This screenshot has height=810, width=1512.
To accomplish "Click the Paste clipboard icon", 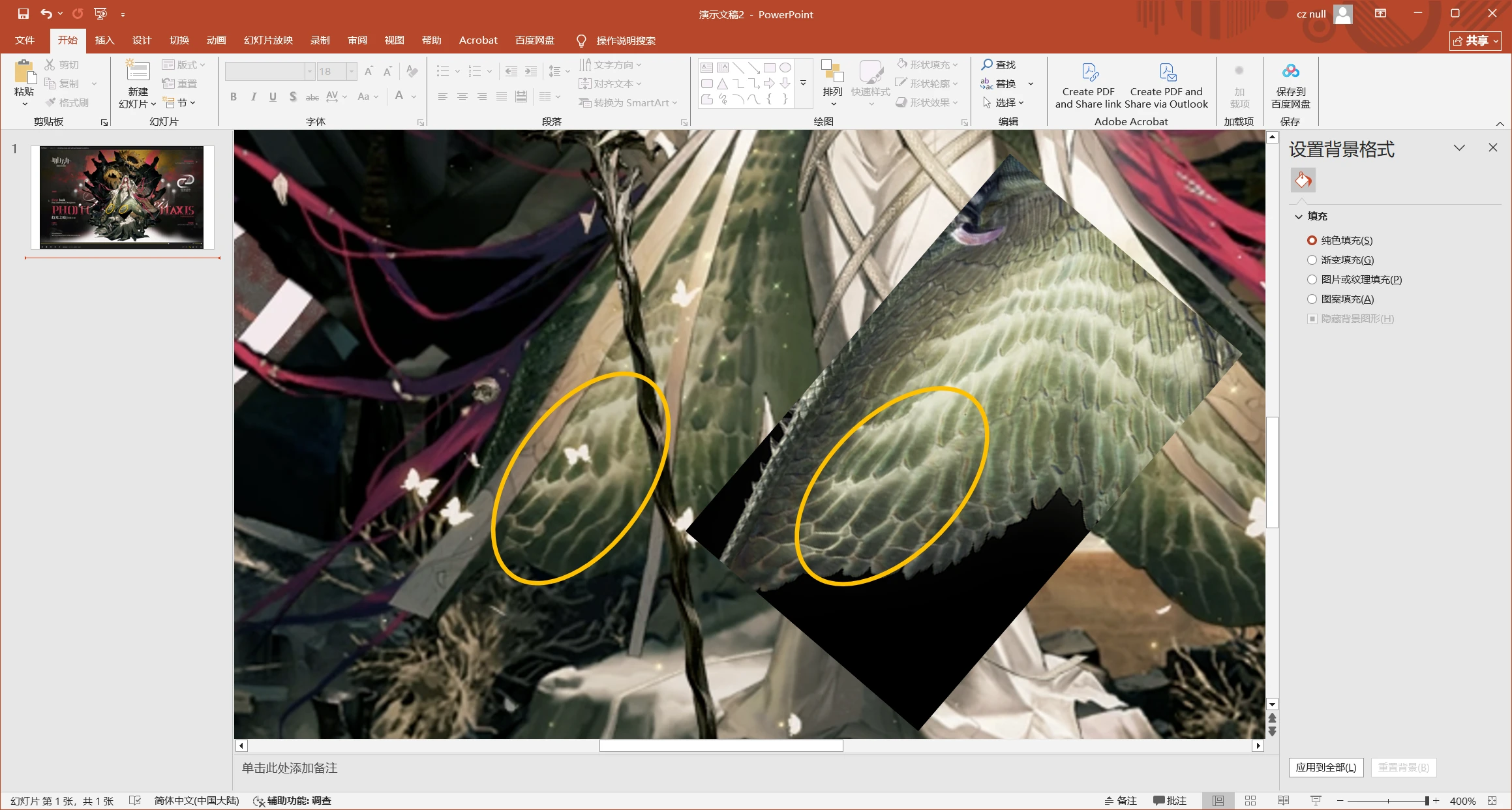I will pos(24,72).
